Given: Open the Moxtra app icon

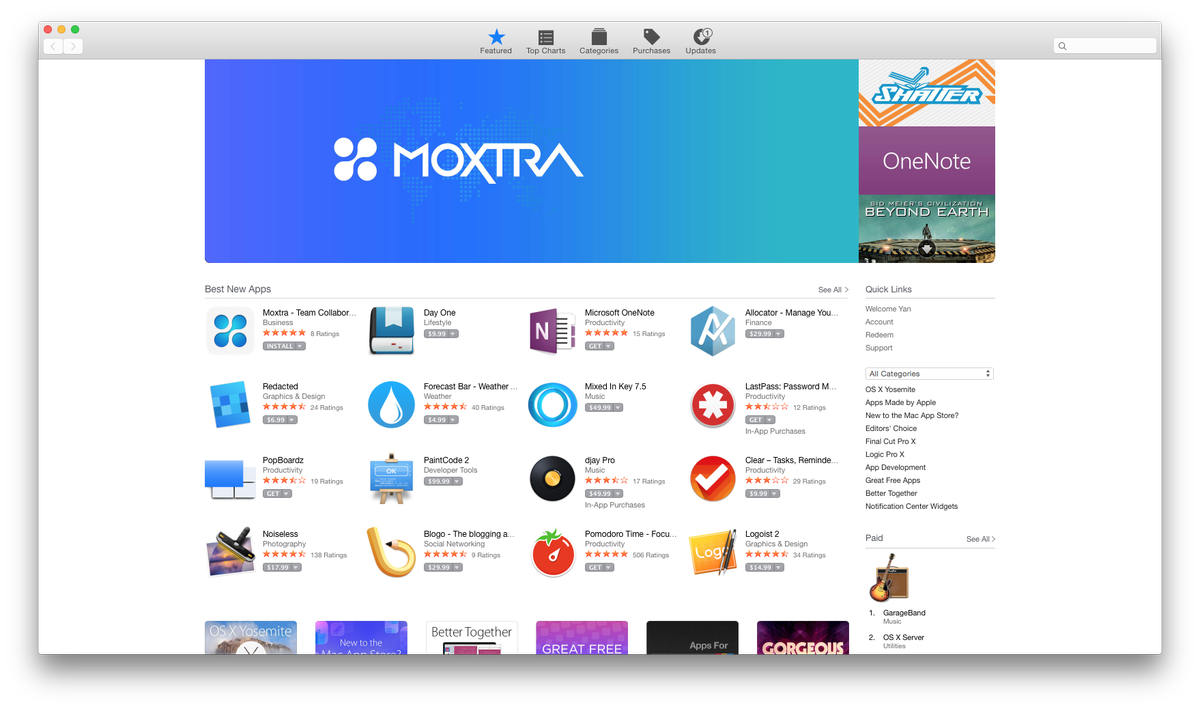Looking at the screenshot, I should tap(231, 330).
